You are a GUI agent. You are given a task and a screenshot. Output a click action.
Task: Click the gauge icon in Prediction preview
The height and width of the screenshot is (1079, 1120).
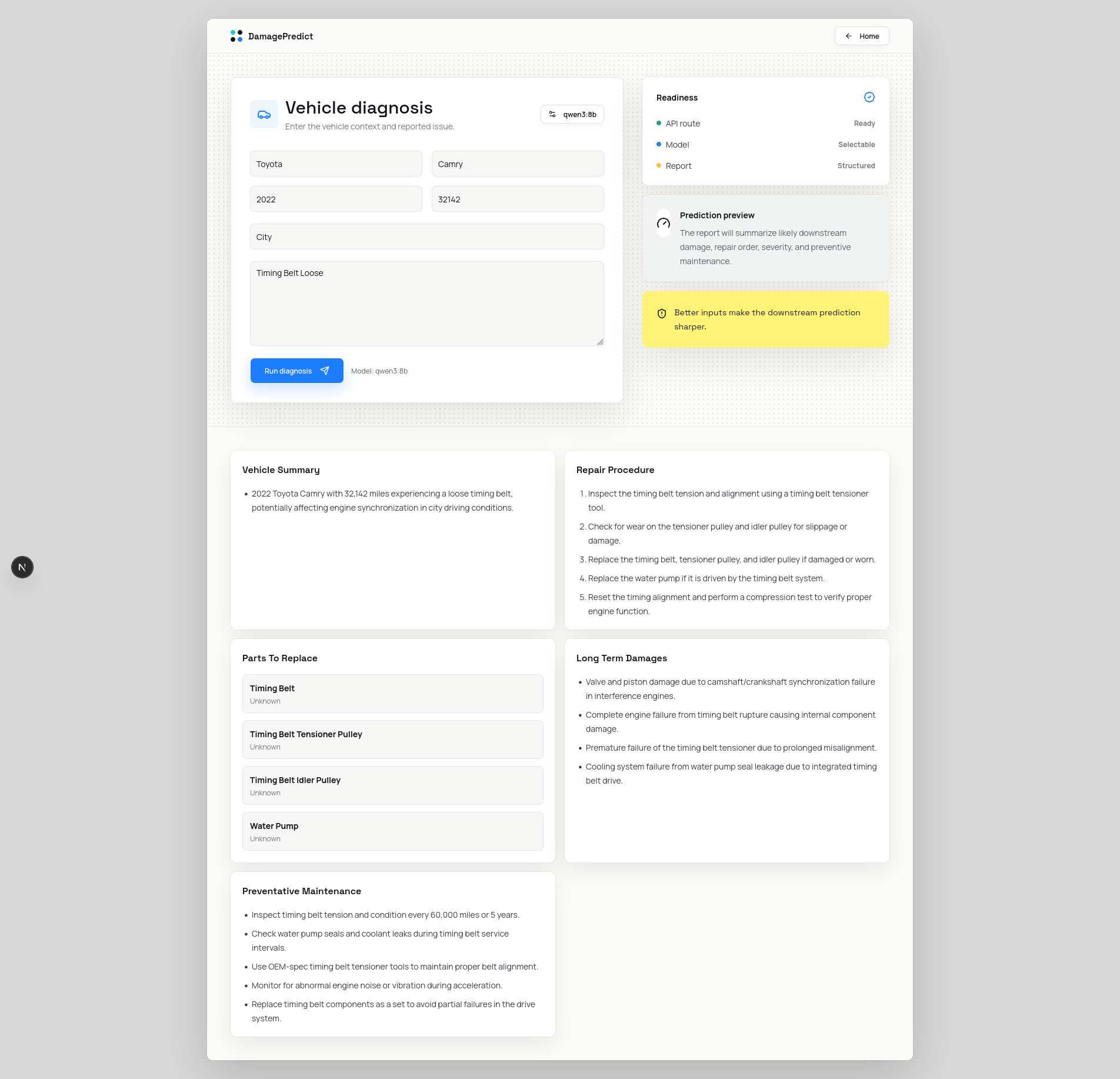664,223
